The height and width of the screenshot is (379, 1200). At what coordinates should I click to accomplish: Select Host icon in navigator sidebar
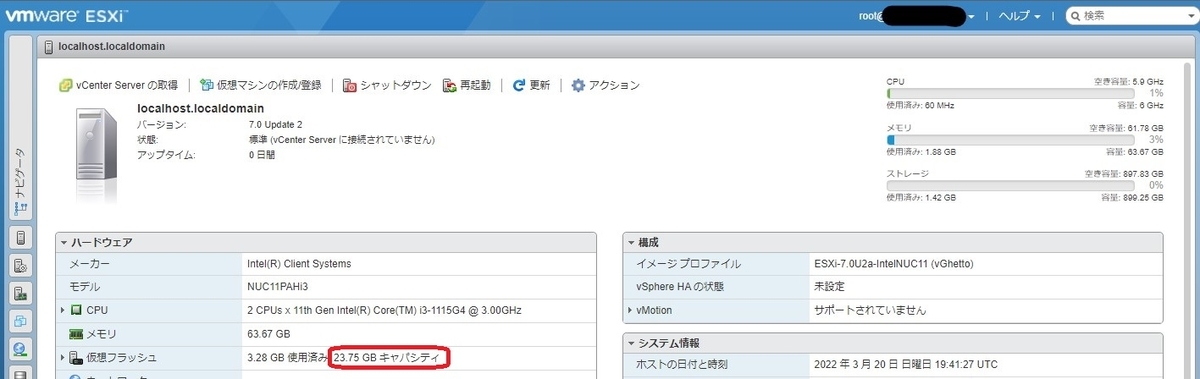(x=20, y=238)
